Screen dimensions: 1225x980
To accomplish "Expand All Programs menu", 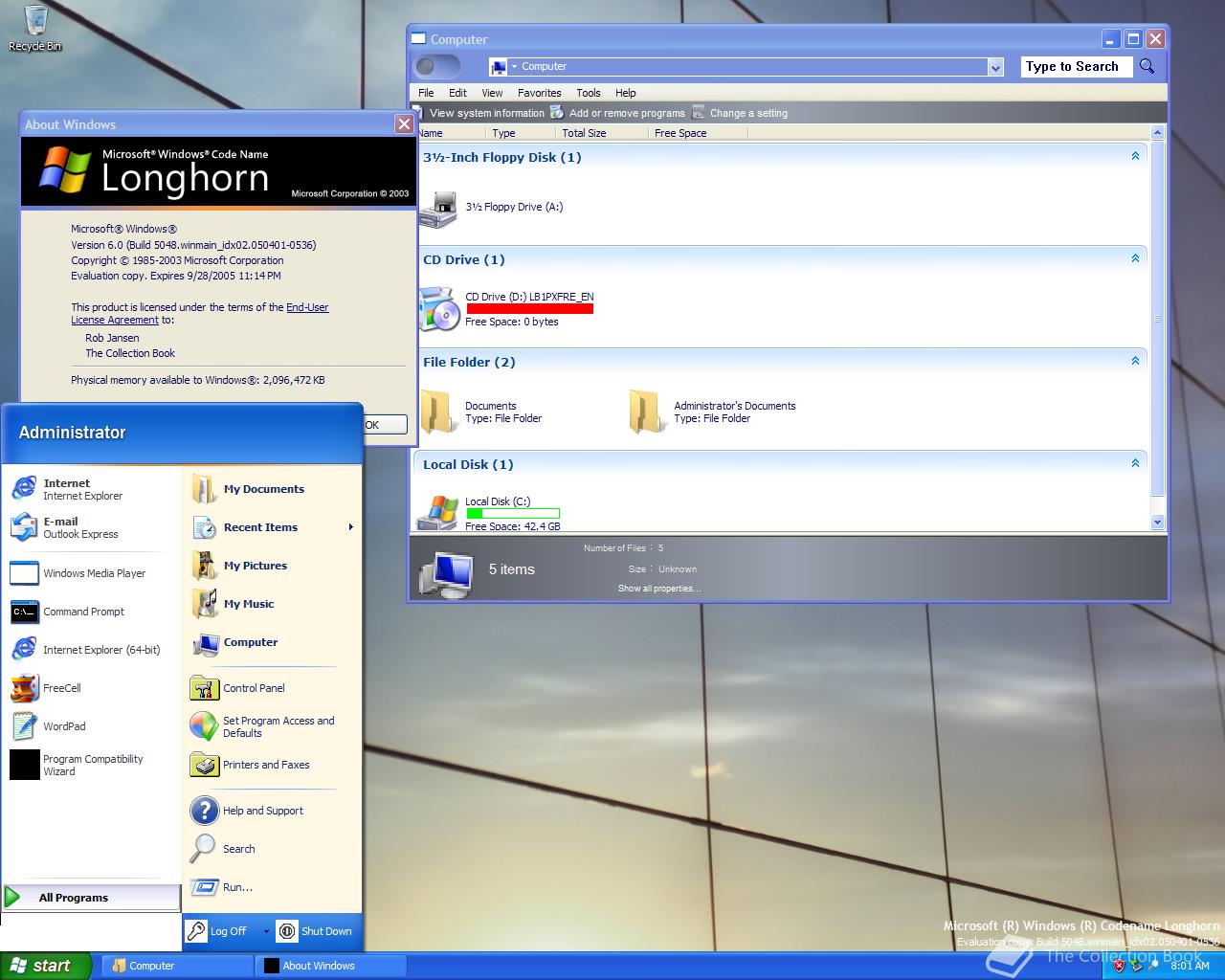I will point(91,898).
